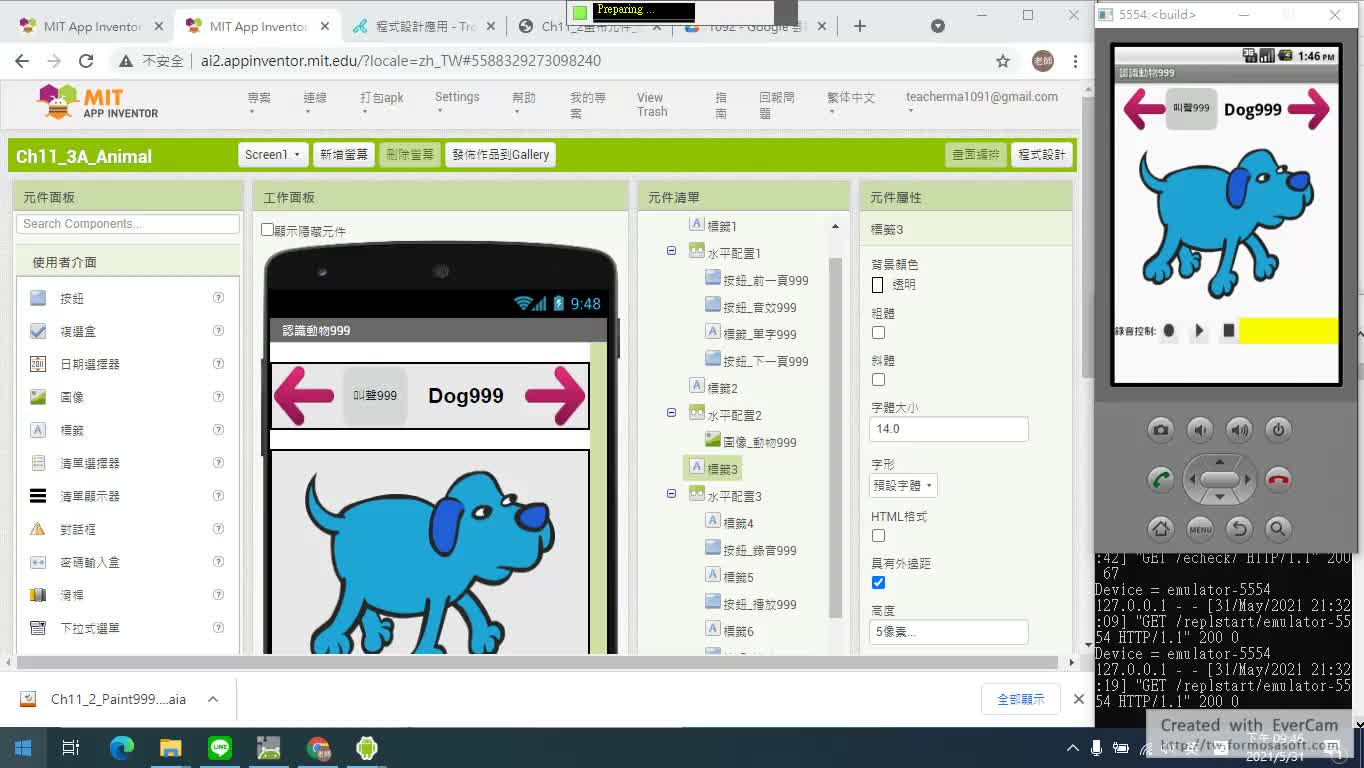This screenshot has width=1364, height=768.
Task: Click the Search Components input field
Action: [x=128, y=224]
